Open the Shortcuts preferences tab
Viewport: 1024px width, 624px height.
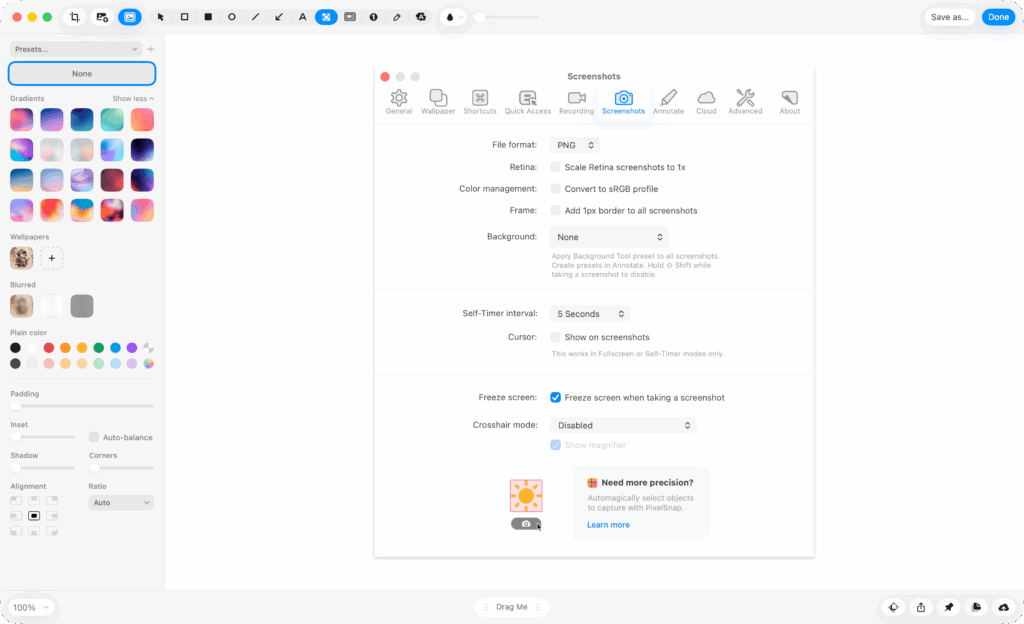(480, 101)
